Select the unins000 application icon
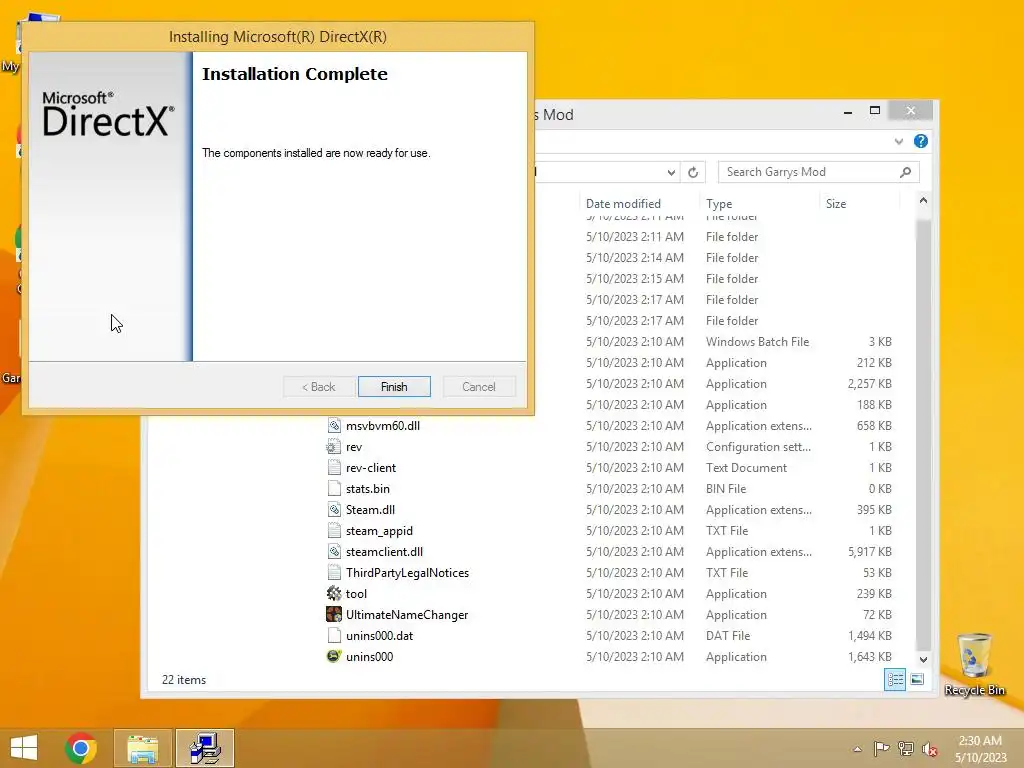Image resolution: width=1024 pixels, height=768 pixels. tap(334, 656)
